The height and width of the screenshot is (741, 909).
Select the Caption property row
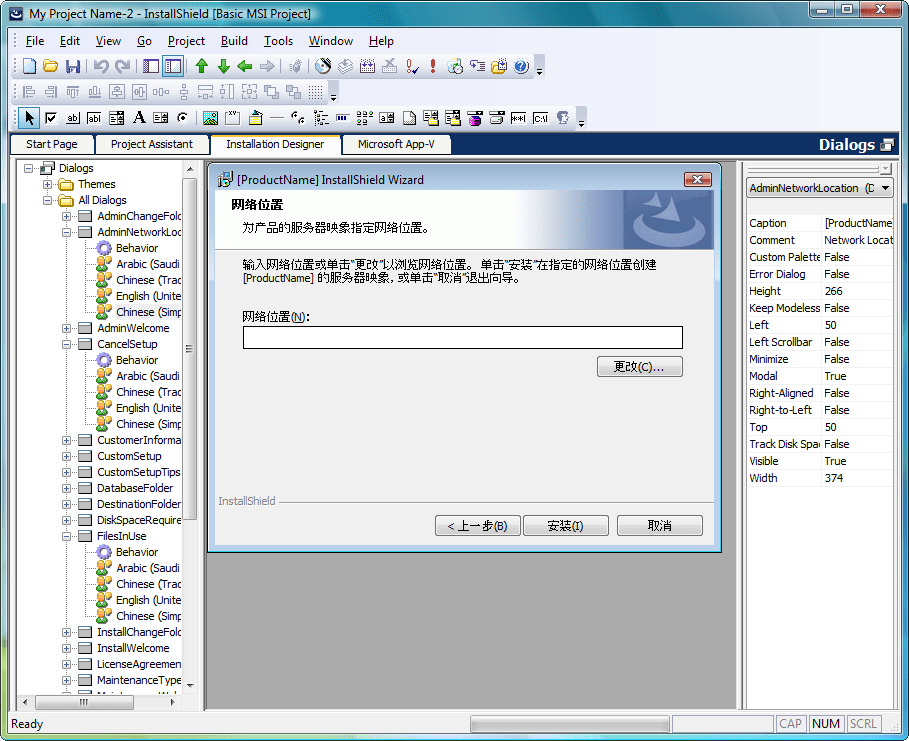[820, 223]
